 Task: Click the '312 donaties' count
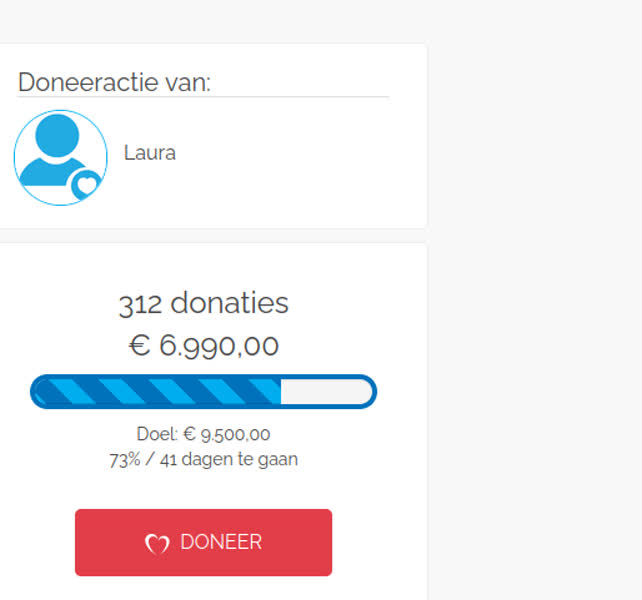point(203,303)
